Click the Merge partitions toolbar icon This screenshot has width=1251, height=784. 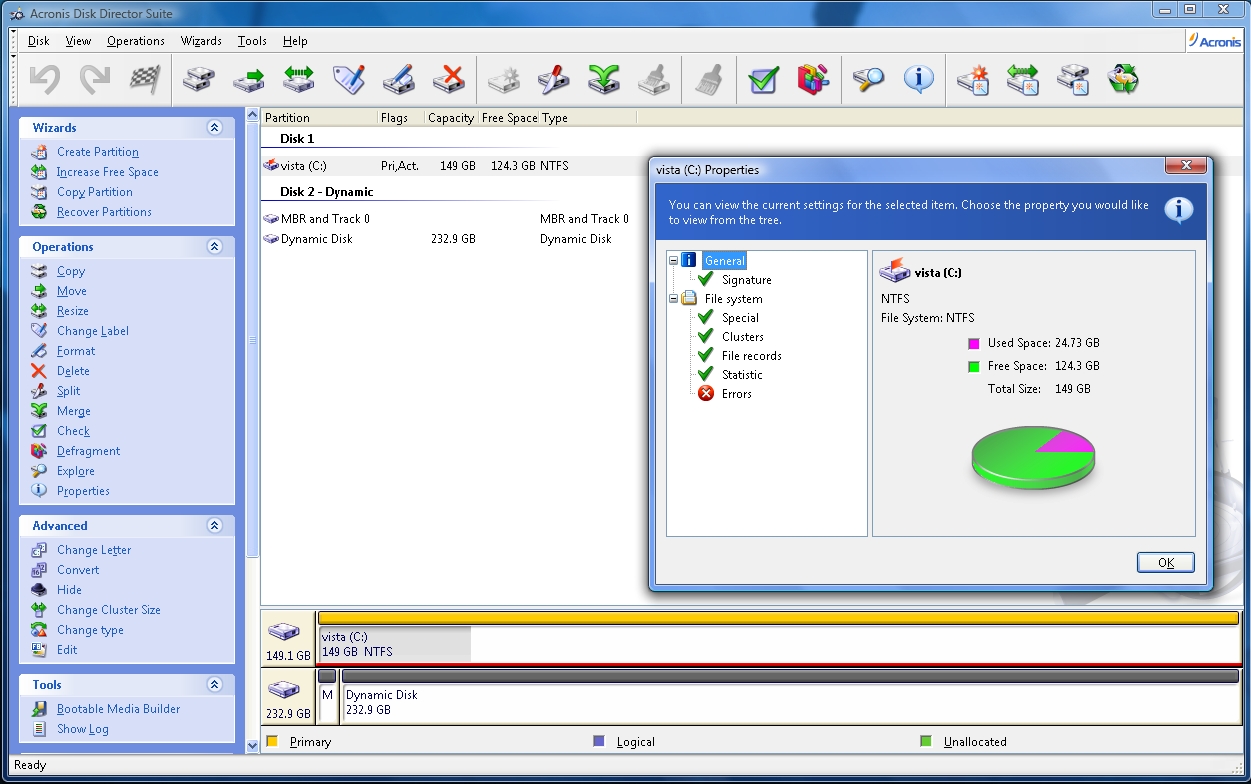coord(603,79)
